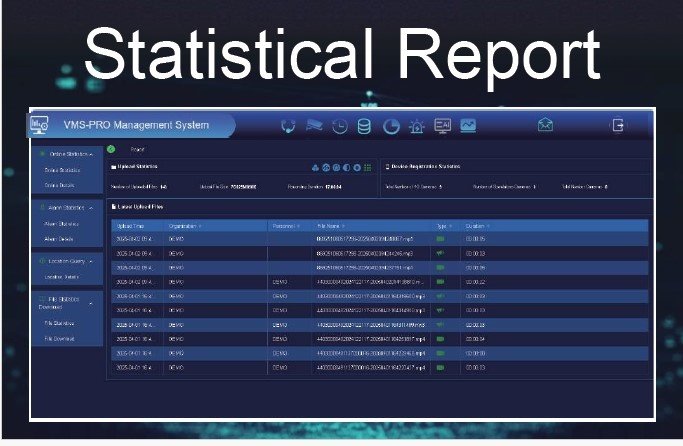Open the clock history icon in the toolbar
The width and height of the screenshot is (683, 446).
pyautogui.click(x=340, y=126)
